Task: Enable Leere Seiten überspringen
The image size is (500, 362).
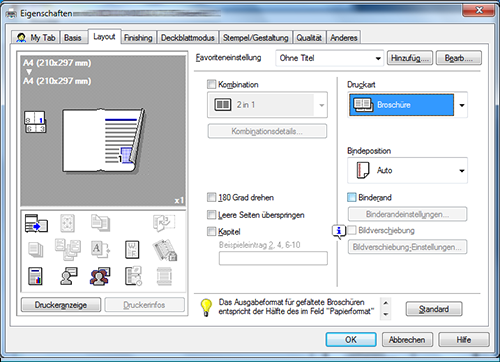Action: point(211,215)
